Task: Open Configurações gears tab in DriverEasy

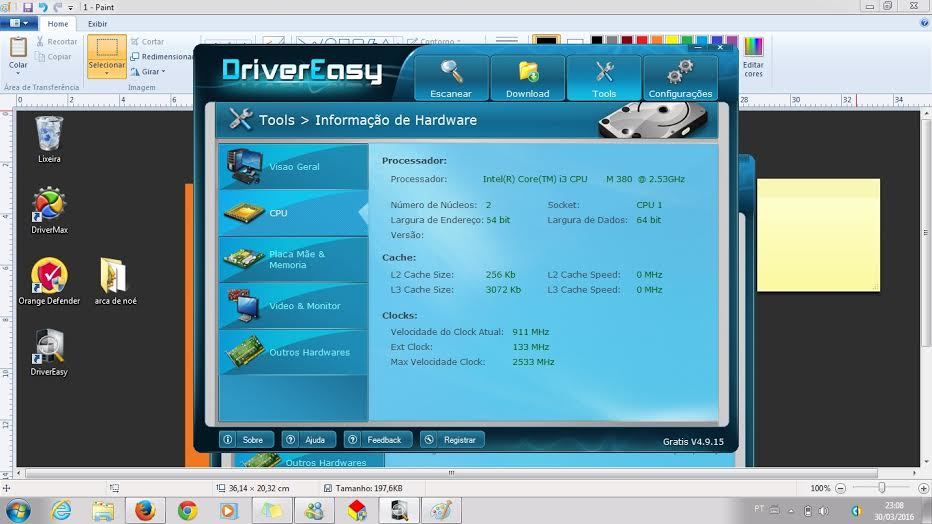Action: 680,78
